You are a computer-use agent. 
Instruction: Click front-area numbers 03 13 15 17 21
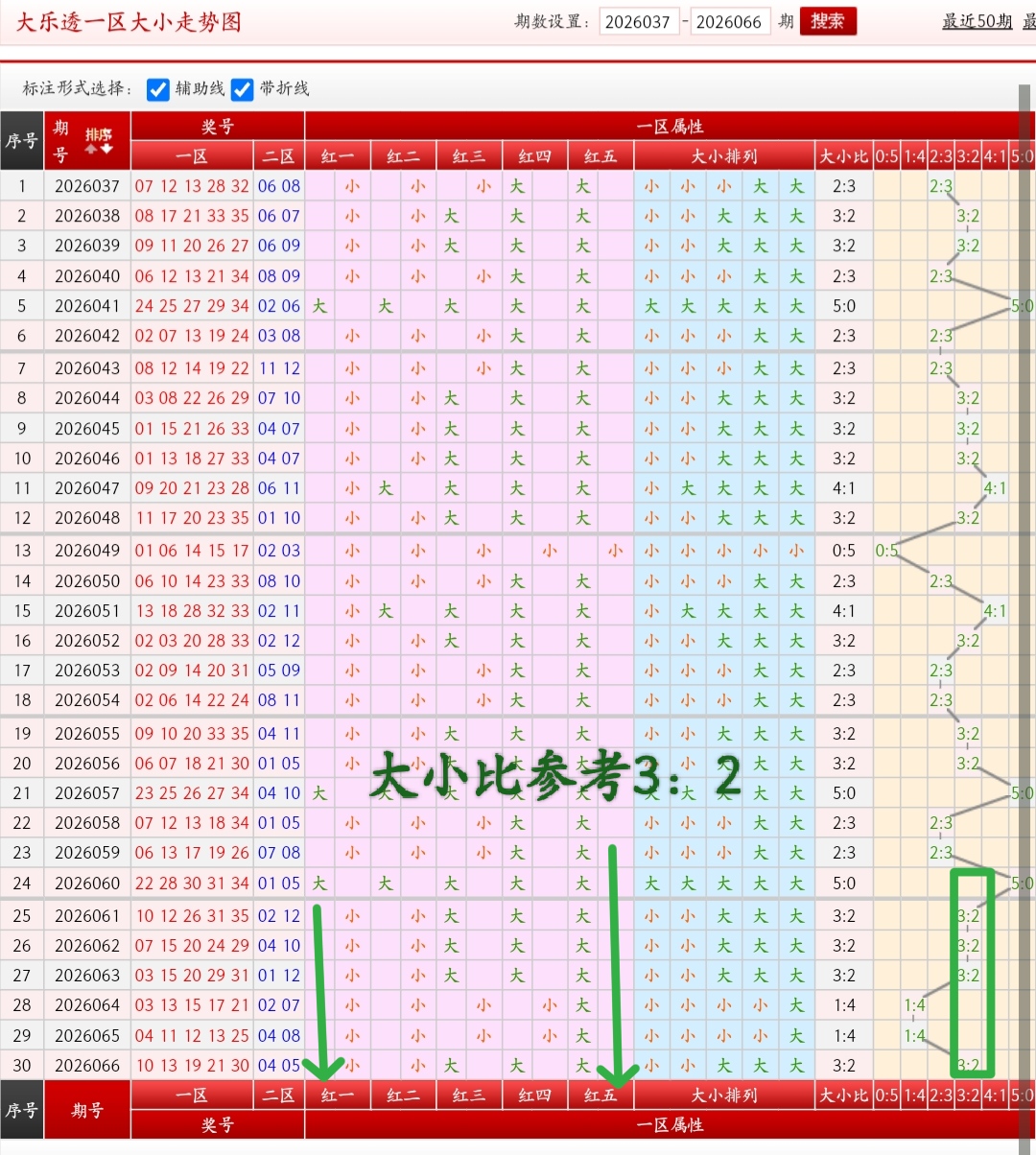point(192,1005)
